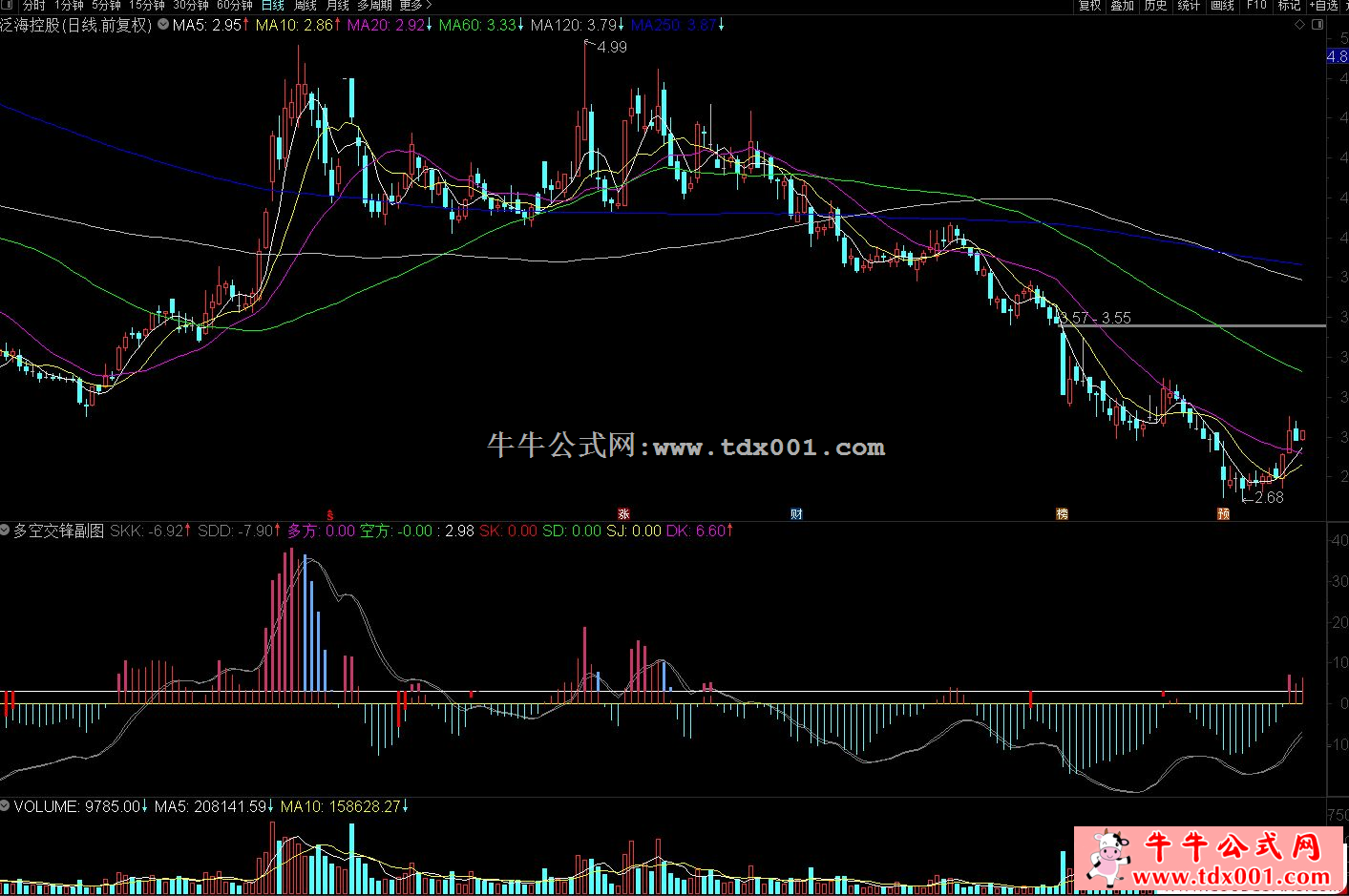
Task: Click the 标记 mark button
Action: click(1289, 6)
